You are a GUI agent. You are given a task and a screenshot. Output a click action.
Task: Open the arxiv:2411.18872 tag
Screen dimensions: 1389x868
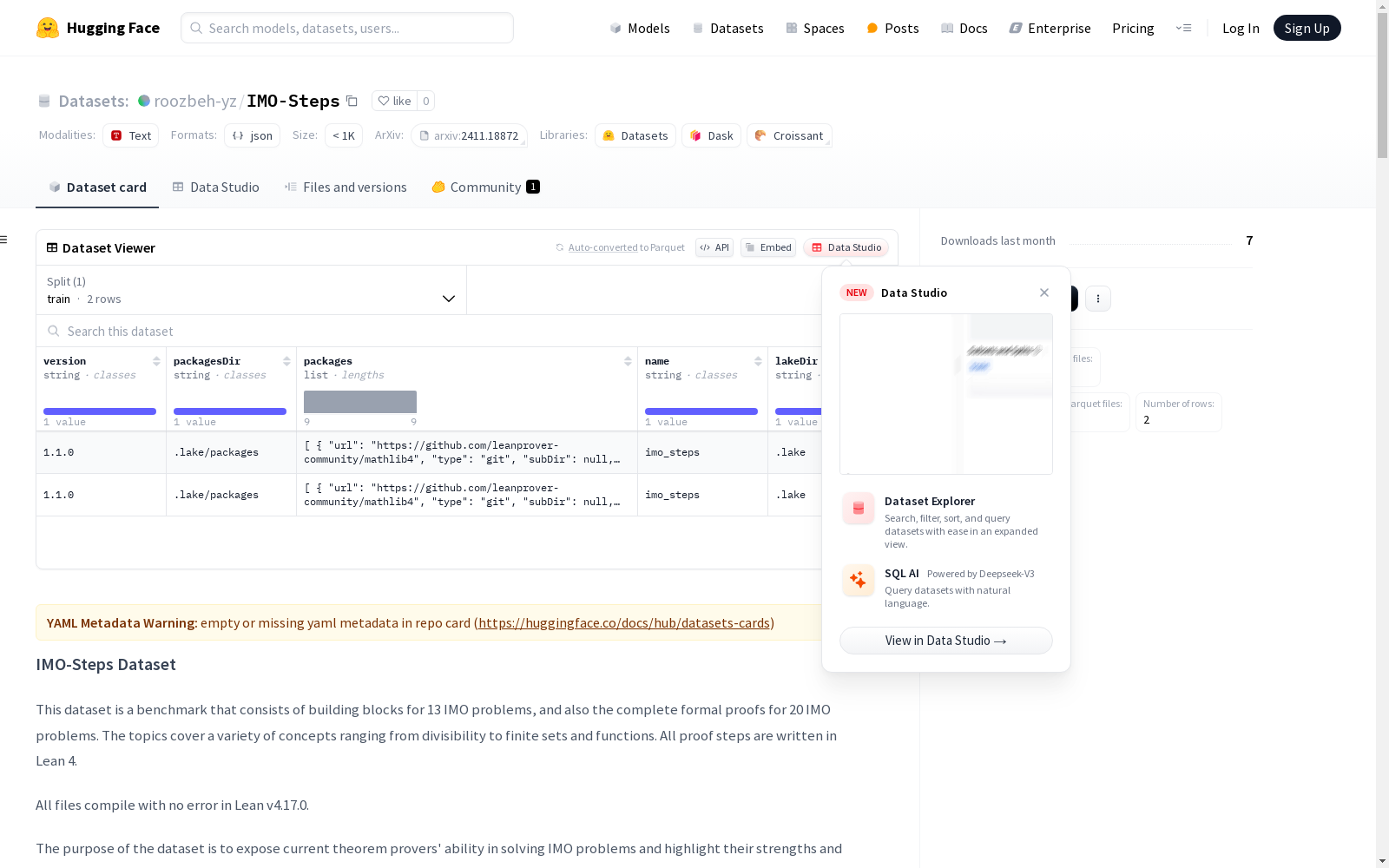(x=469, y=135)
